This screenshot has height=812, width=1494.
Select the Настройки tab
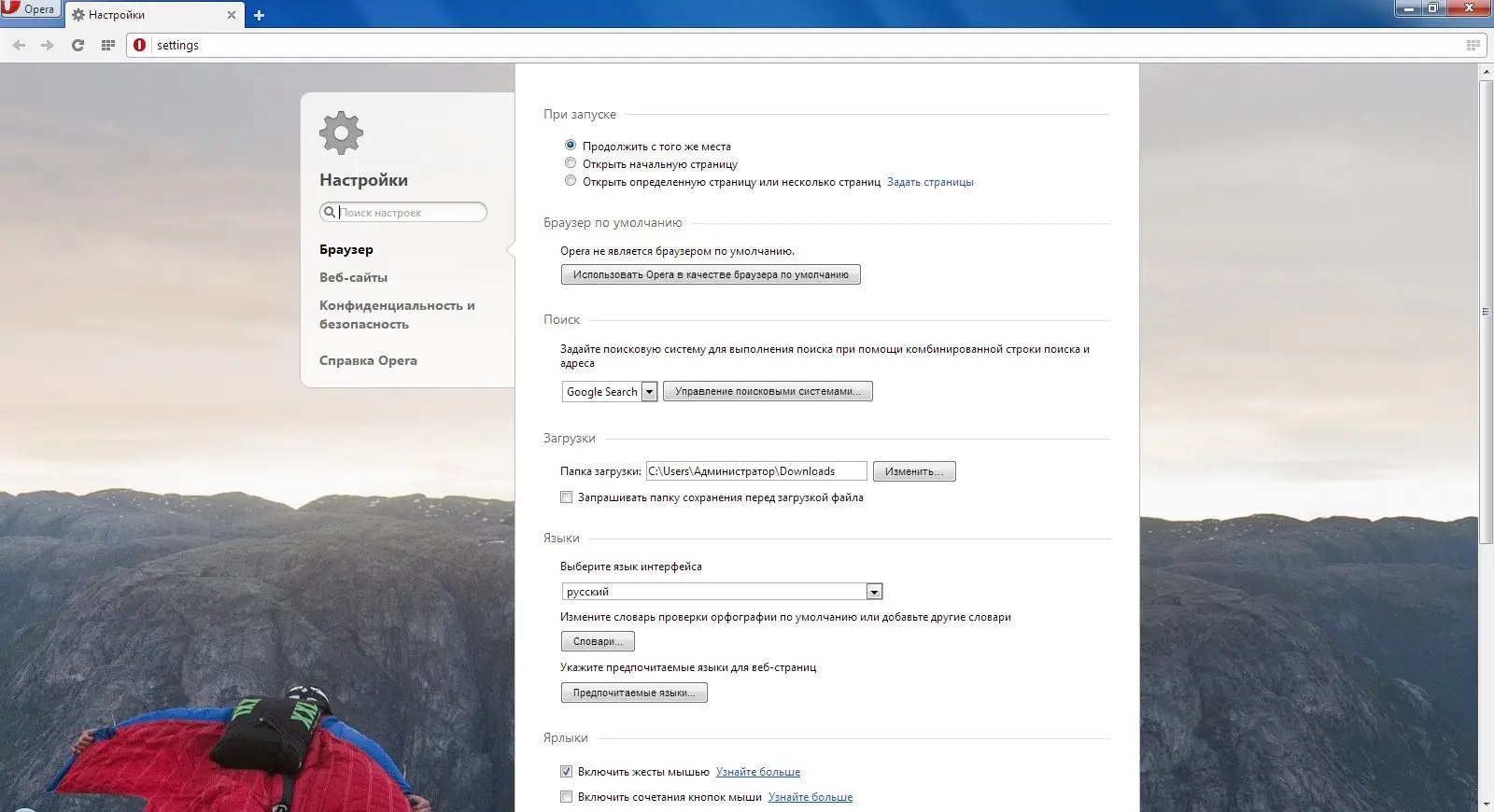point(154,15)
